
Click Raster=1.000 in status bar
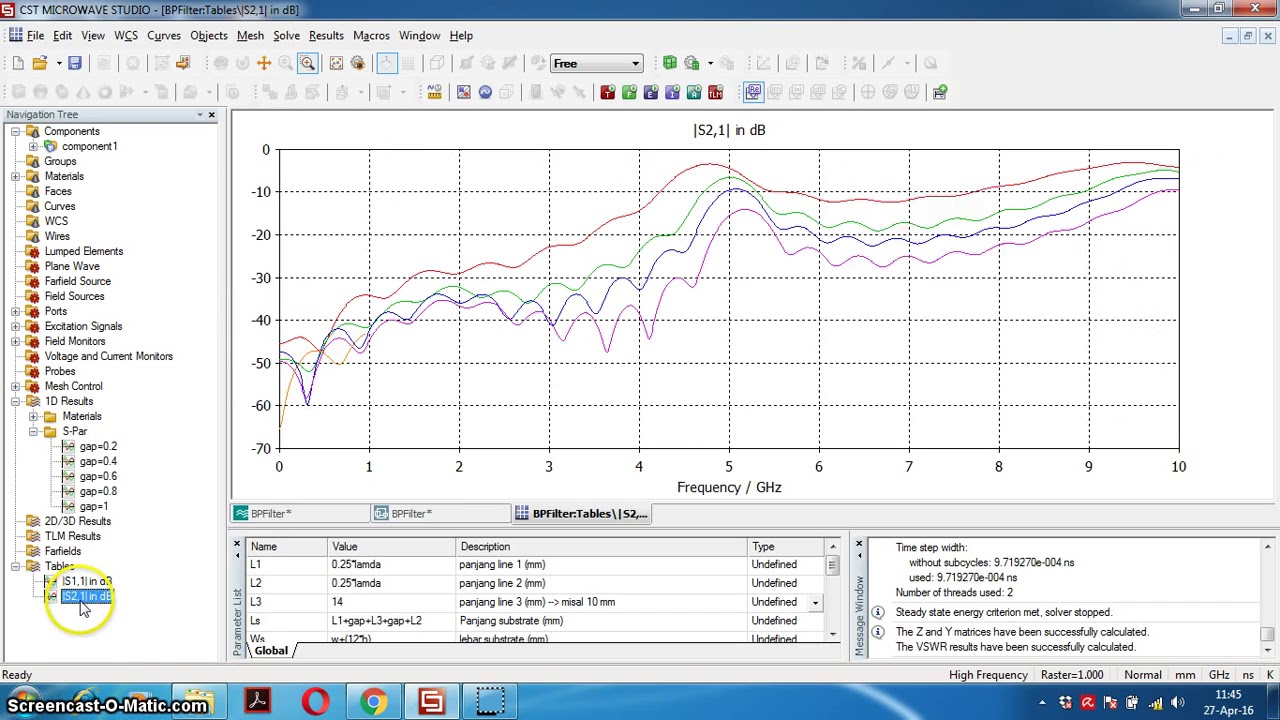pyautogui.click(x=1073, y=675)
